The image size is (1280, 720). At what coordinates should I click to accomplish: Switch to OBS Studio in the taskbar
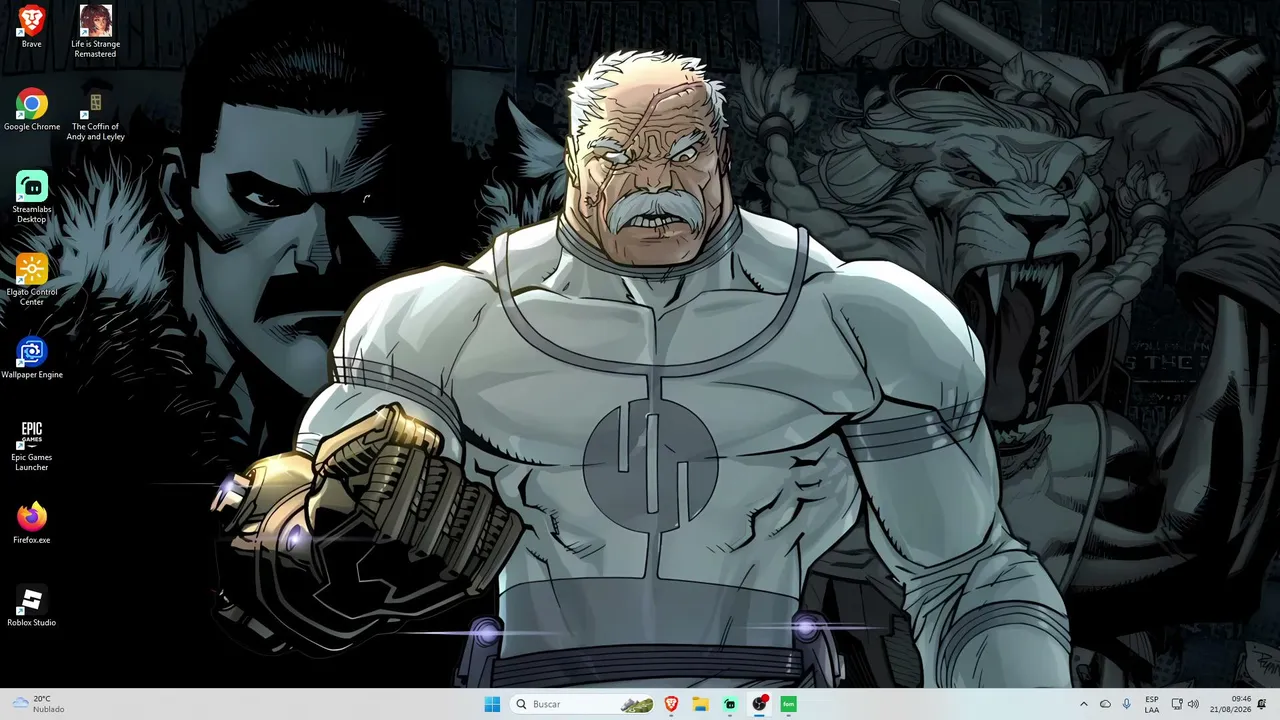pos(759,704)
